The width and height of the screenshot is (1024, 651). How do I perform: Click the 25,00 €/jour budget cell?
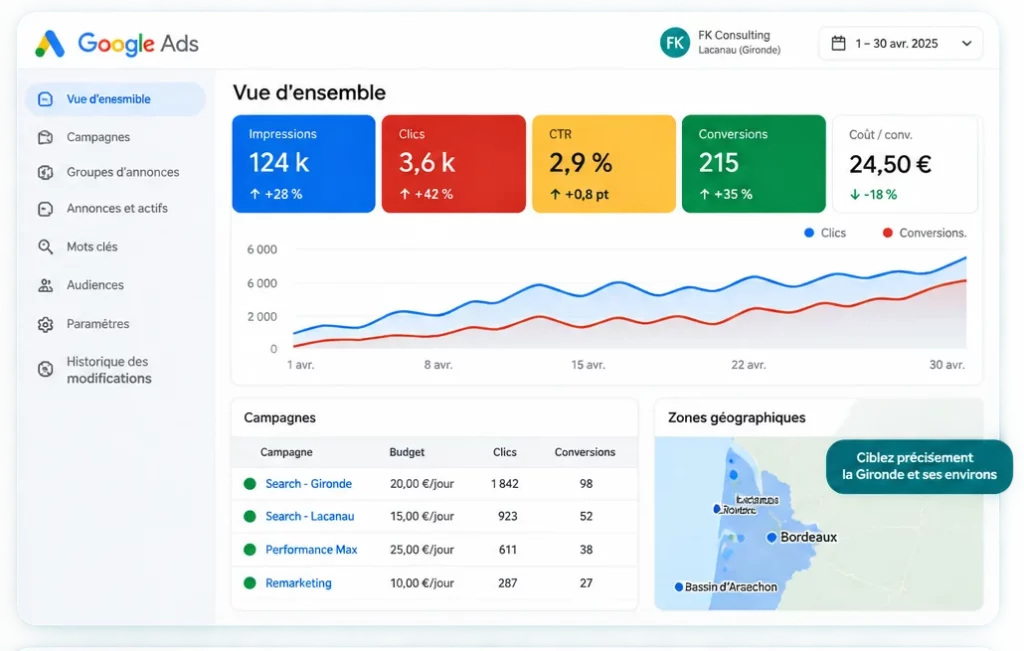pos(422,550)
